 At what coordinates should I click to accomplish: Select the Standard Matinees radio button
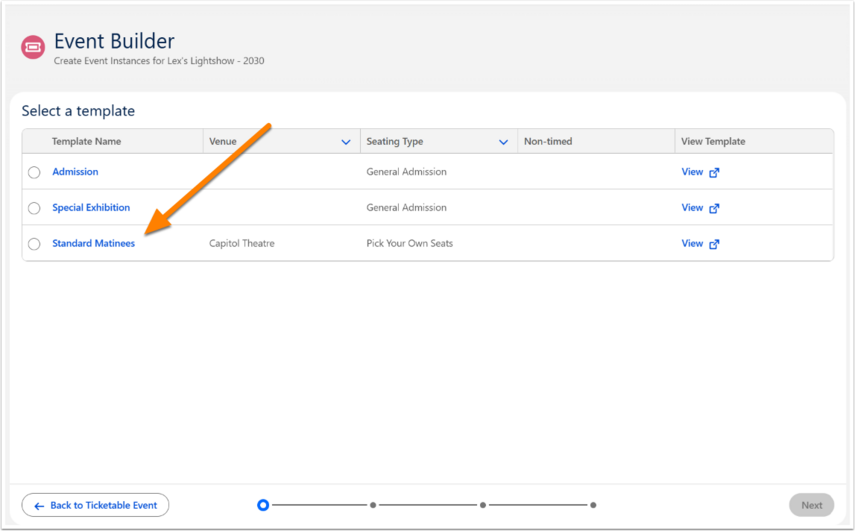click(x=34, y=244)
